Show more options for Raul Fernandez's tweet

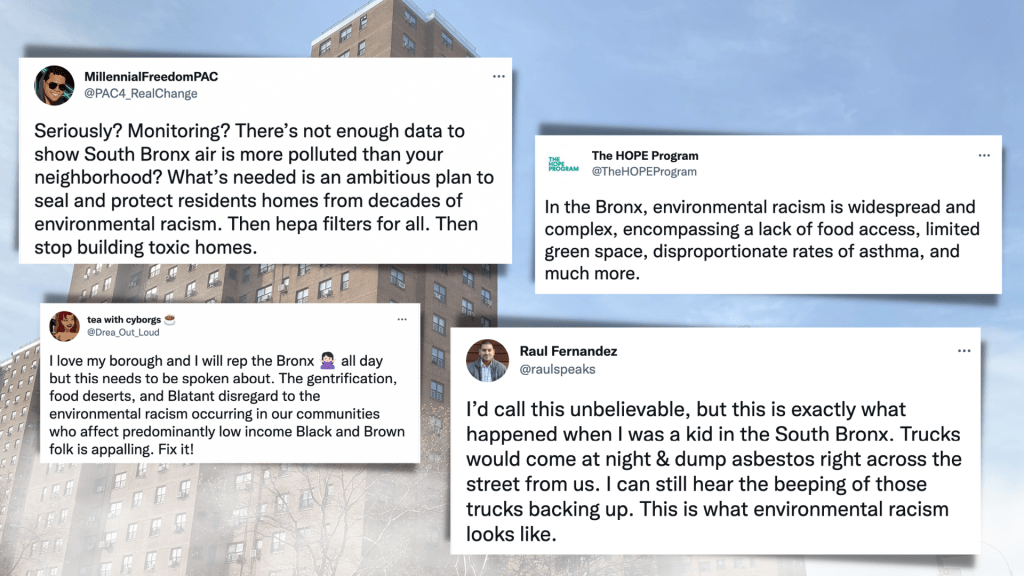click(964, 351)
